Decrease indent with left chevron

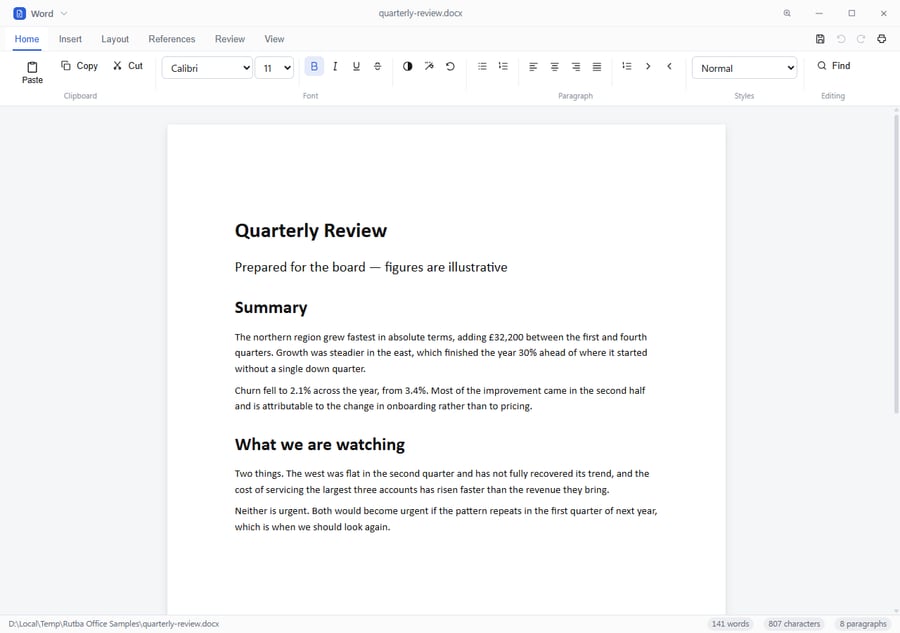coord(669,67)
